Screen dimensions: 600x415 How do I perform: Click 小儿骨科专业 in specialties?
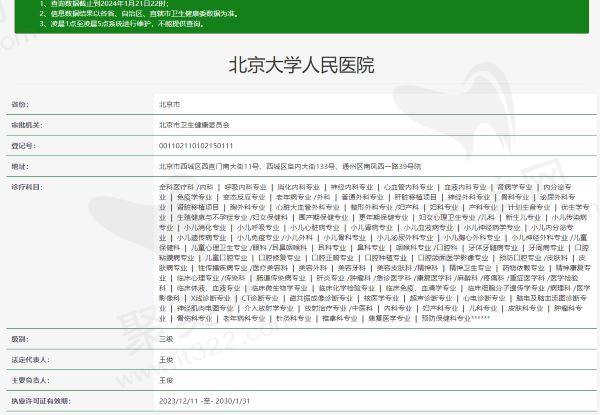(x=345, y=238)
